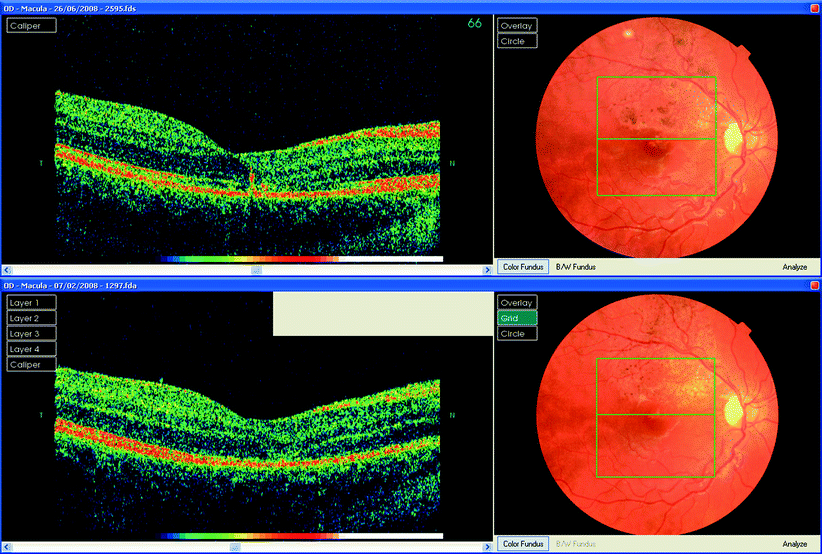Select Layer 2 in the bottom scan

click(x=31, y=318)
